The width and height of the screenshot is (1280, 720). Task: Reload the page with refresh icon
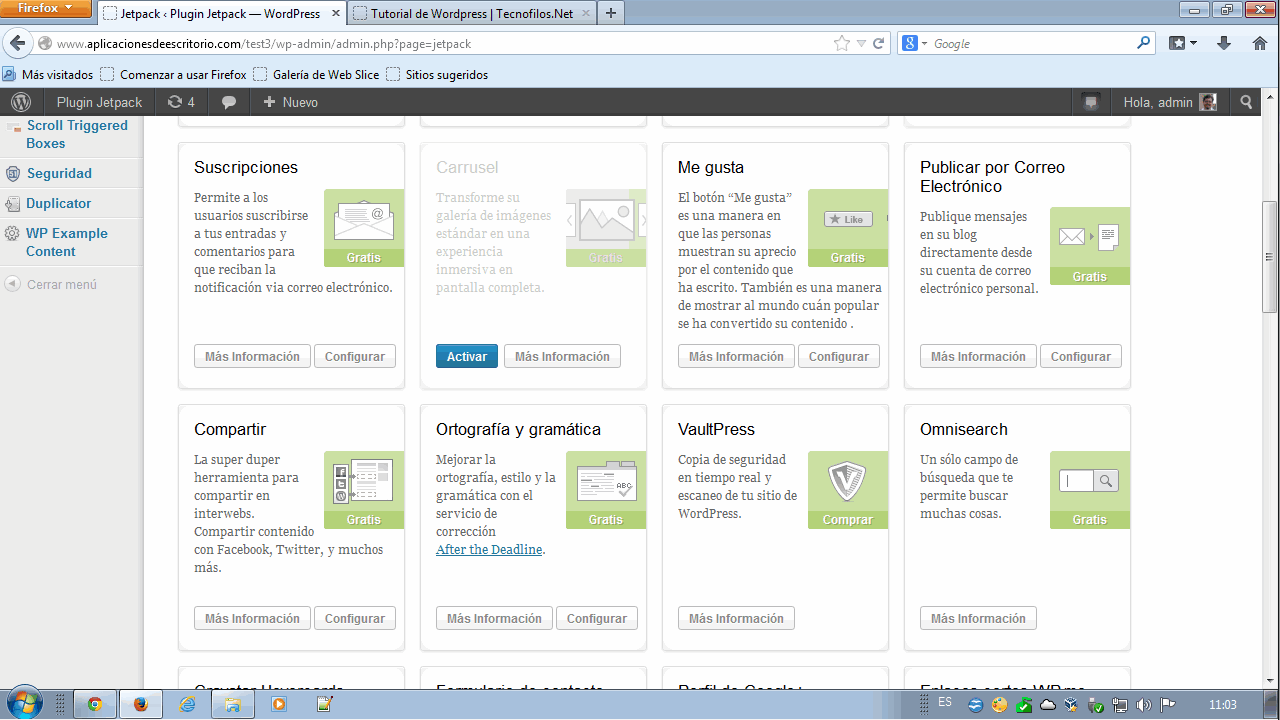click(879, 44)
